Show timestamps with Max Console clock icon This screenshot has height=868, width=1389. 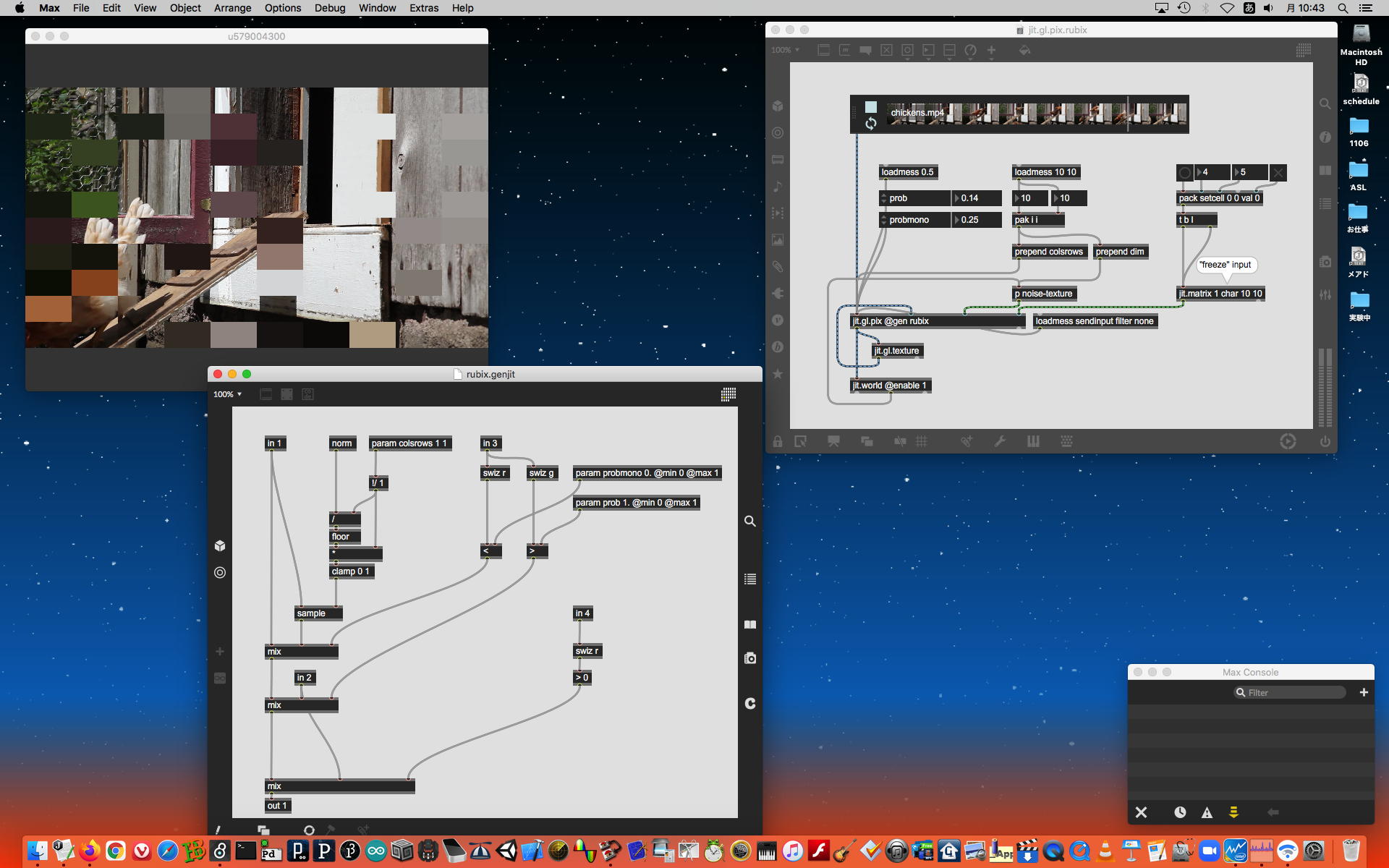[1180, 812]
